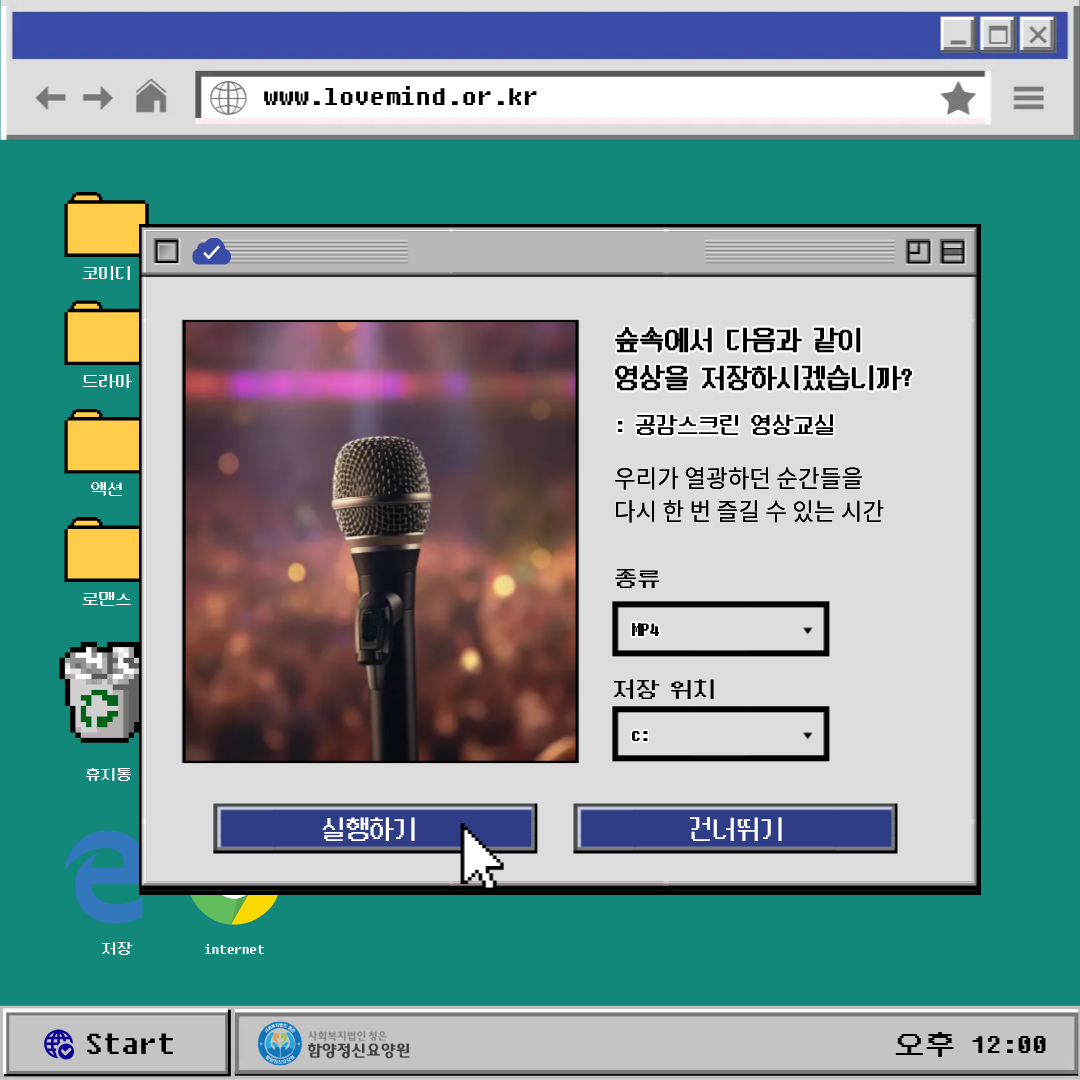Viewport: 1080px width, 1080px height.
Task: Go to the home page icon
Action: pyautogui.click(x=151, y=97)
